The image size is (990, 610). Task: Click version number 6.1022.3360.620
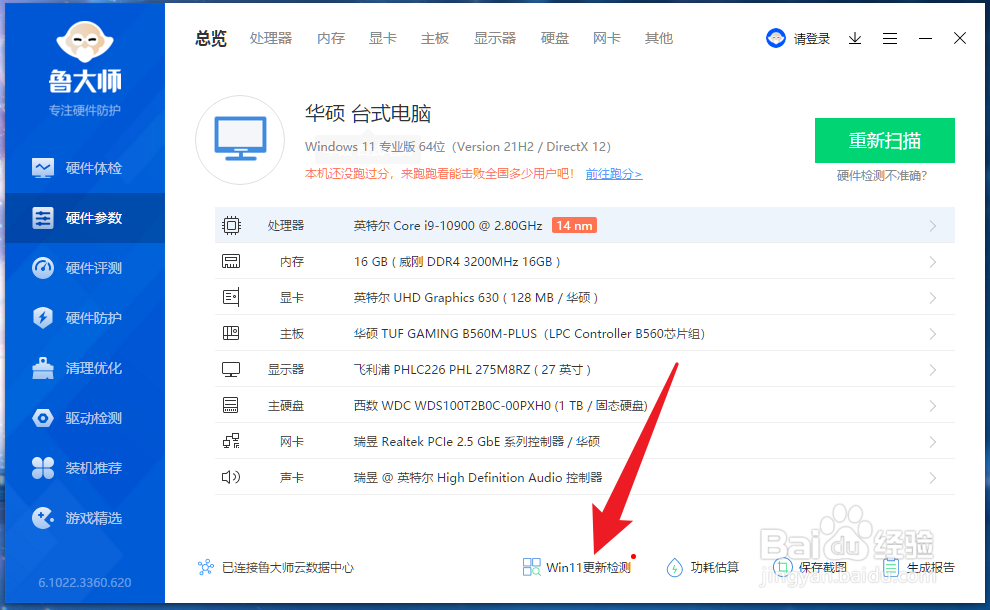point(85,582)
